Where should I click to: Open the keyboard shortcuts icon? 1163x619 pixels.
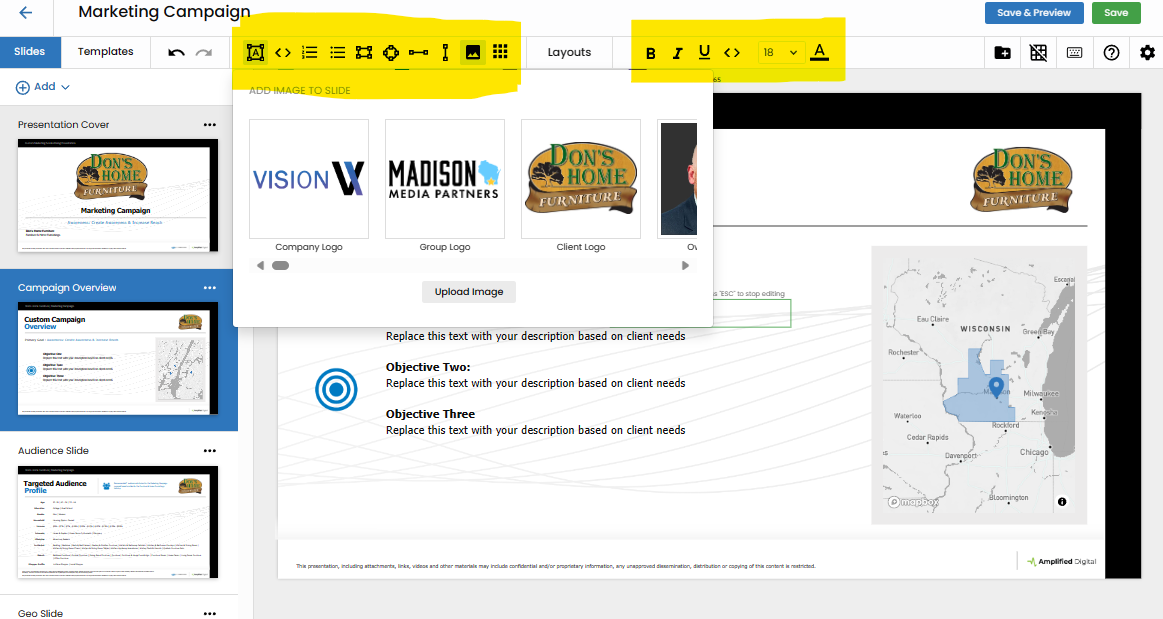click(x=1075, y=53)
